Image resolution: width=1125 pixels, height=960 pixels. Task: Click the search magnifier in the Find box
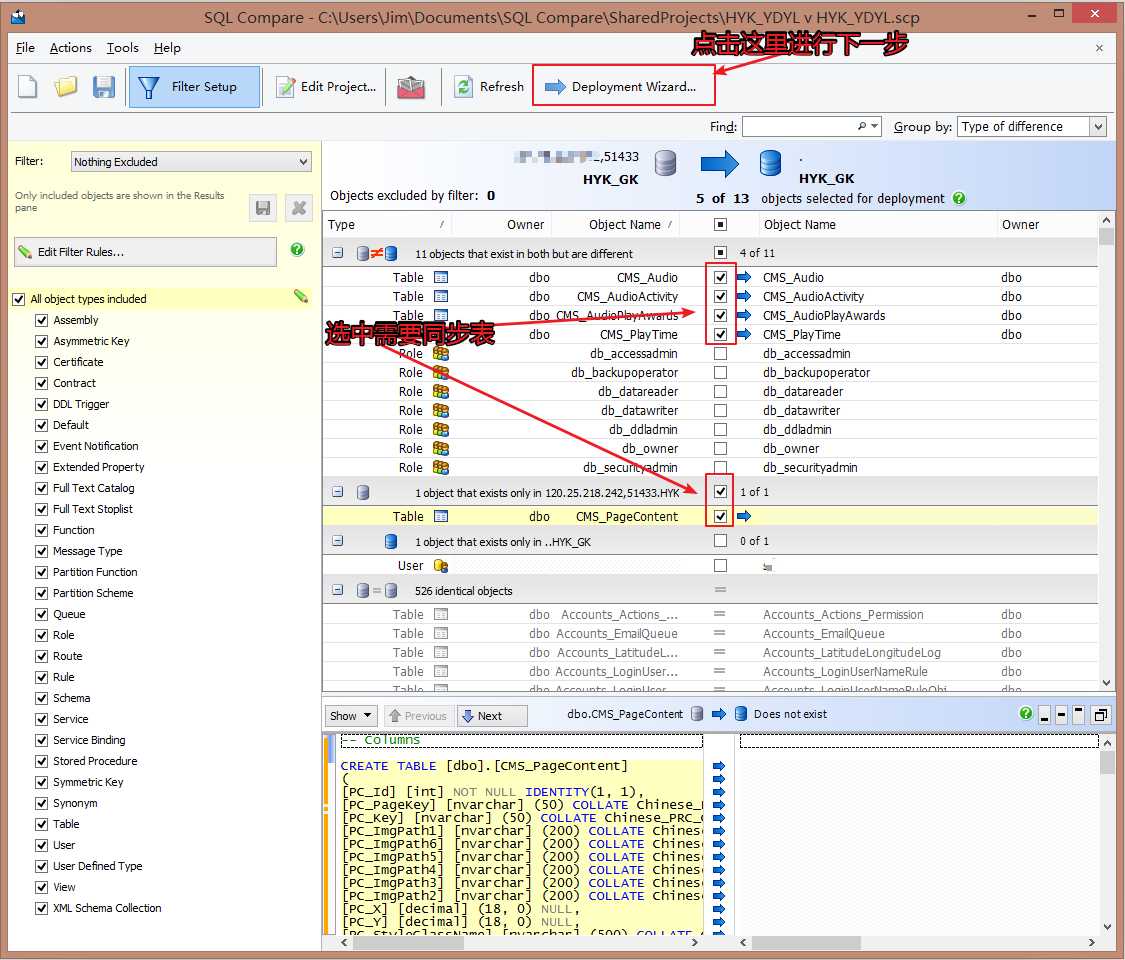click(x=862, y=126)
